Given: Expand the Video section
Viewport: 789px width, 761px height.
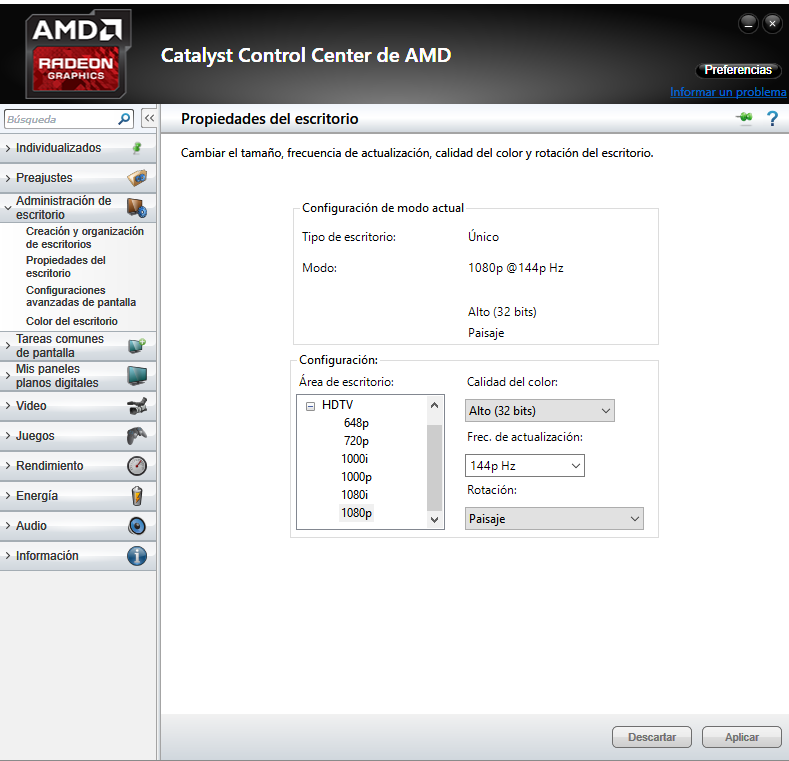Looking at the screenshot, I should click(x=8, y=406).
